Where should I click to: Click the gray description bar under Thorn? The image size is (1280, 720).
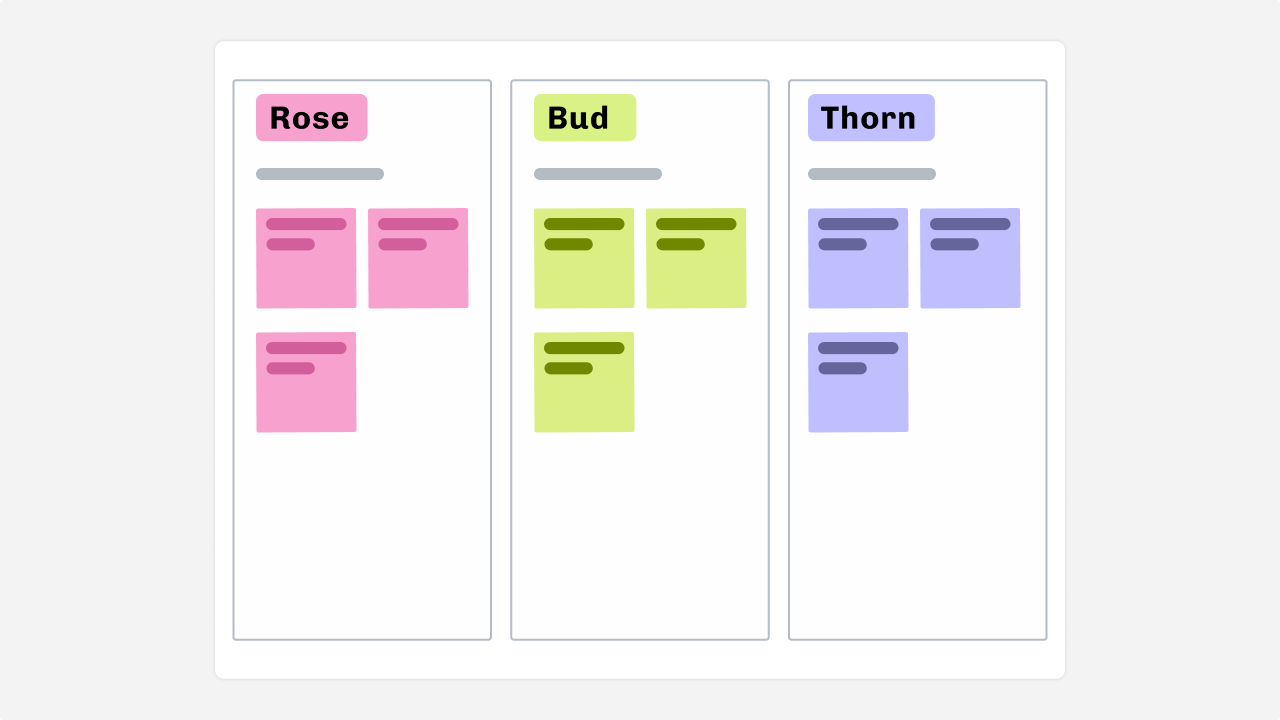point(872,174)
